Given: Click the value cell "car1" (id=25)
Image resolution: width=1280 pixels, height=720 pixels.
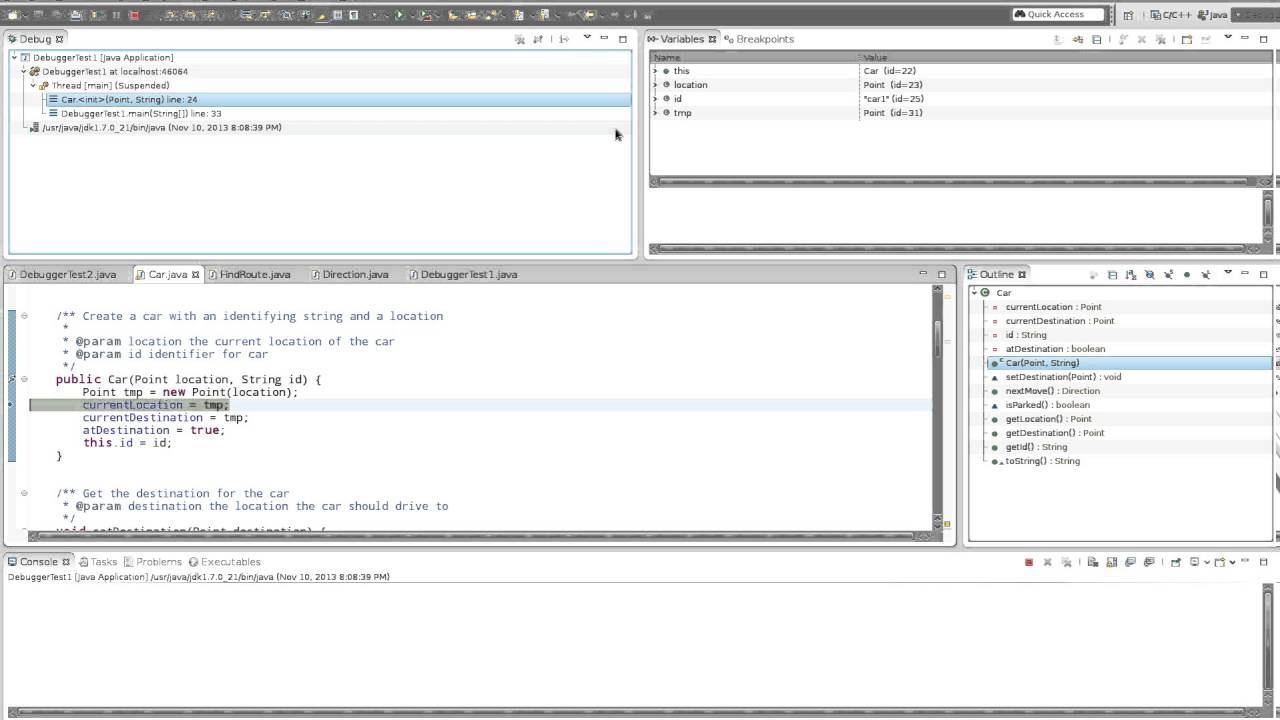Looking at the screenshot, I should tap(893, 99).
